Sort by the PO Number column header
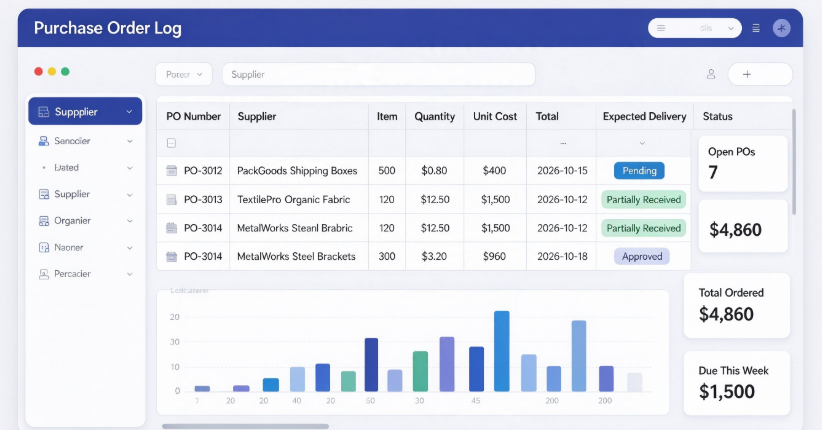This screenshot has width=822, height=430. coord(193,116)
